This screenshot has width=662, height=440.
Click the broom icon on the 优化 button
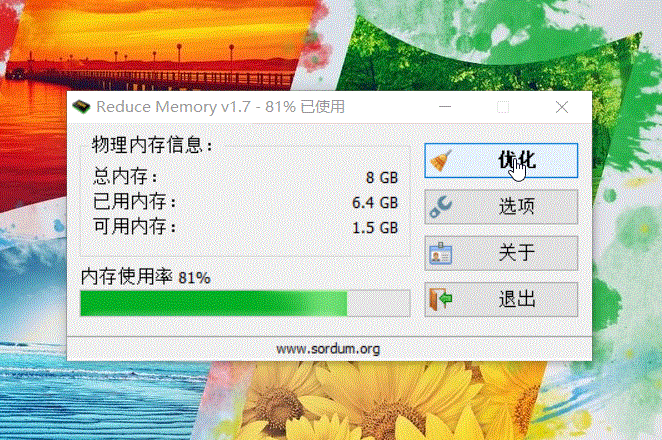[x=441, y=161]
